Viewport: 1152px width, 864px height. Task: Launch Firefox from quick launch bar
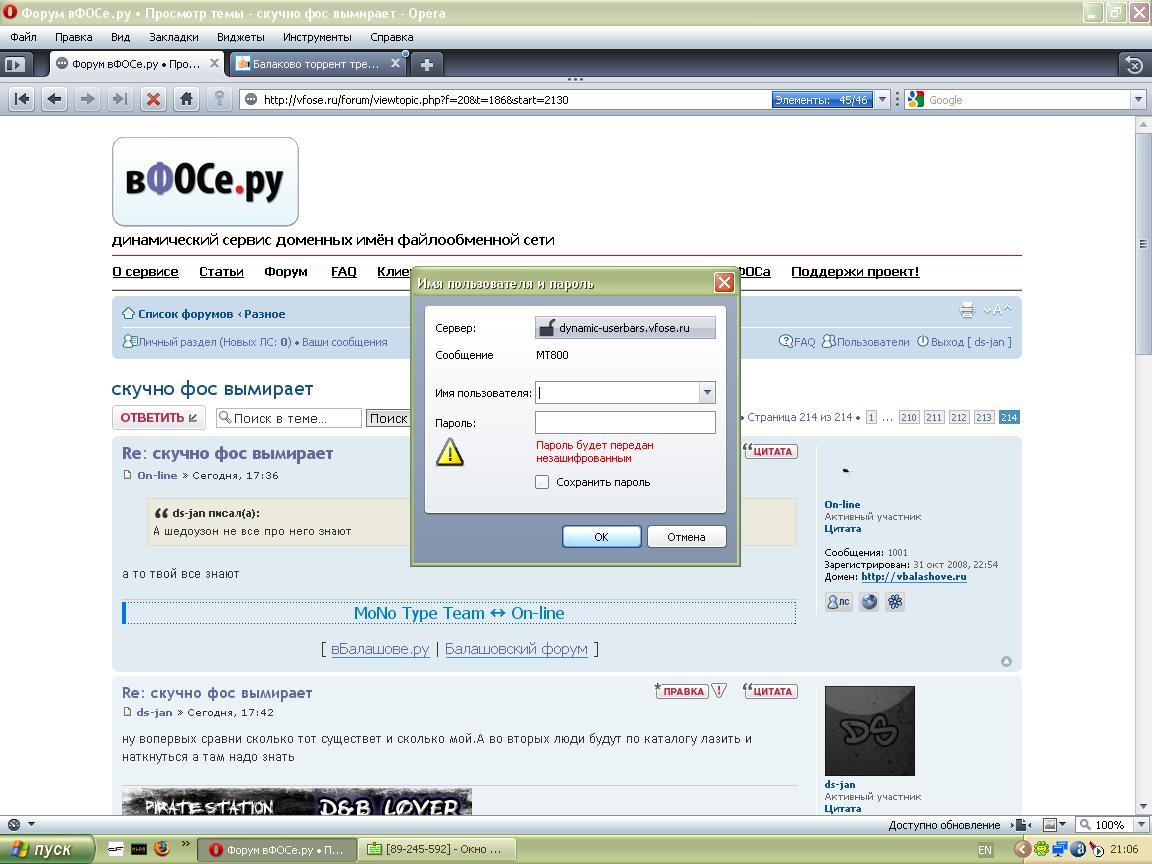click(162, 849)
